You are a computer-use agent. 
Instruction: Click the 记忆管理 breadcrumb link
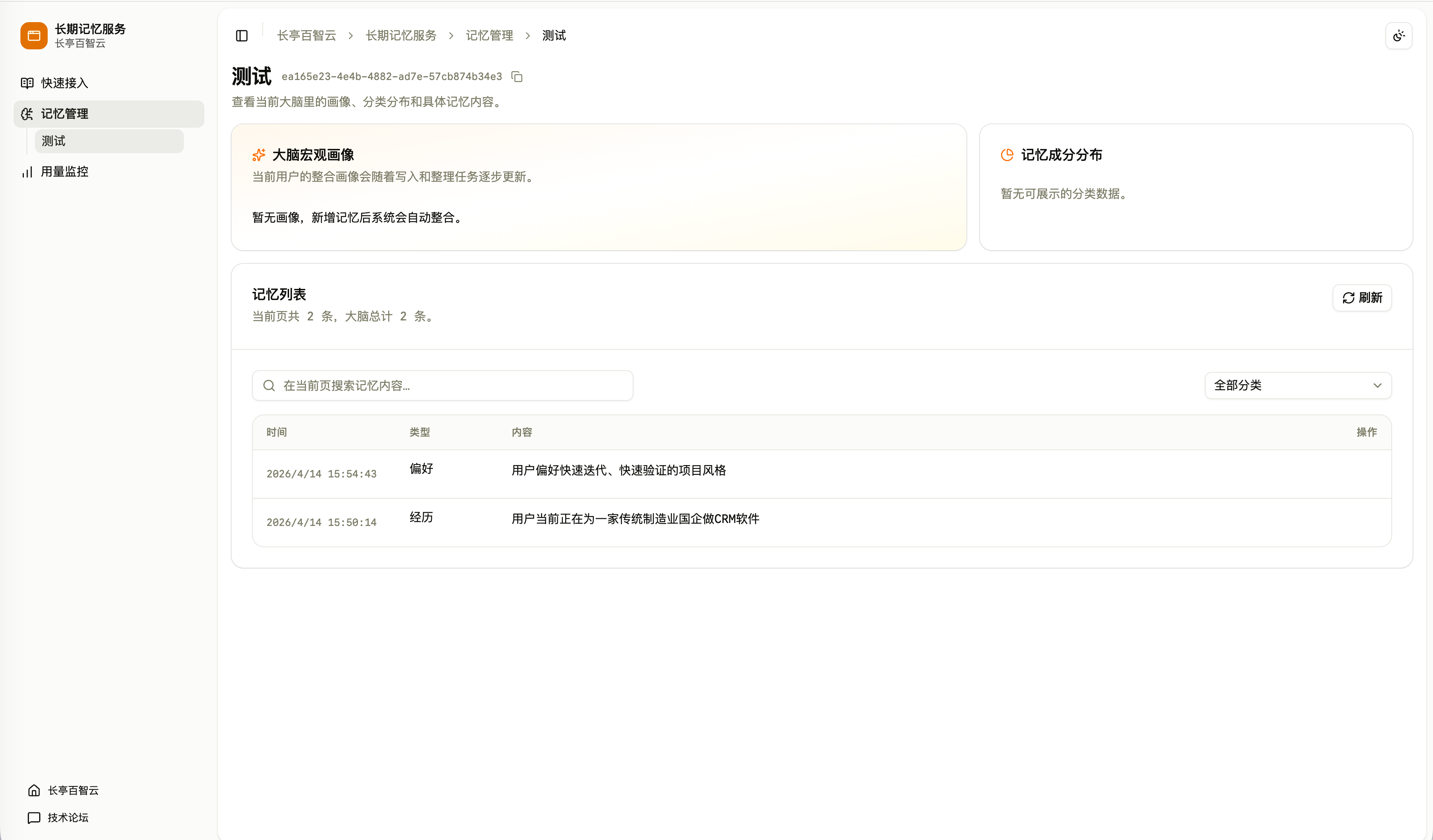pos(489,36)
